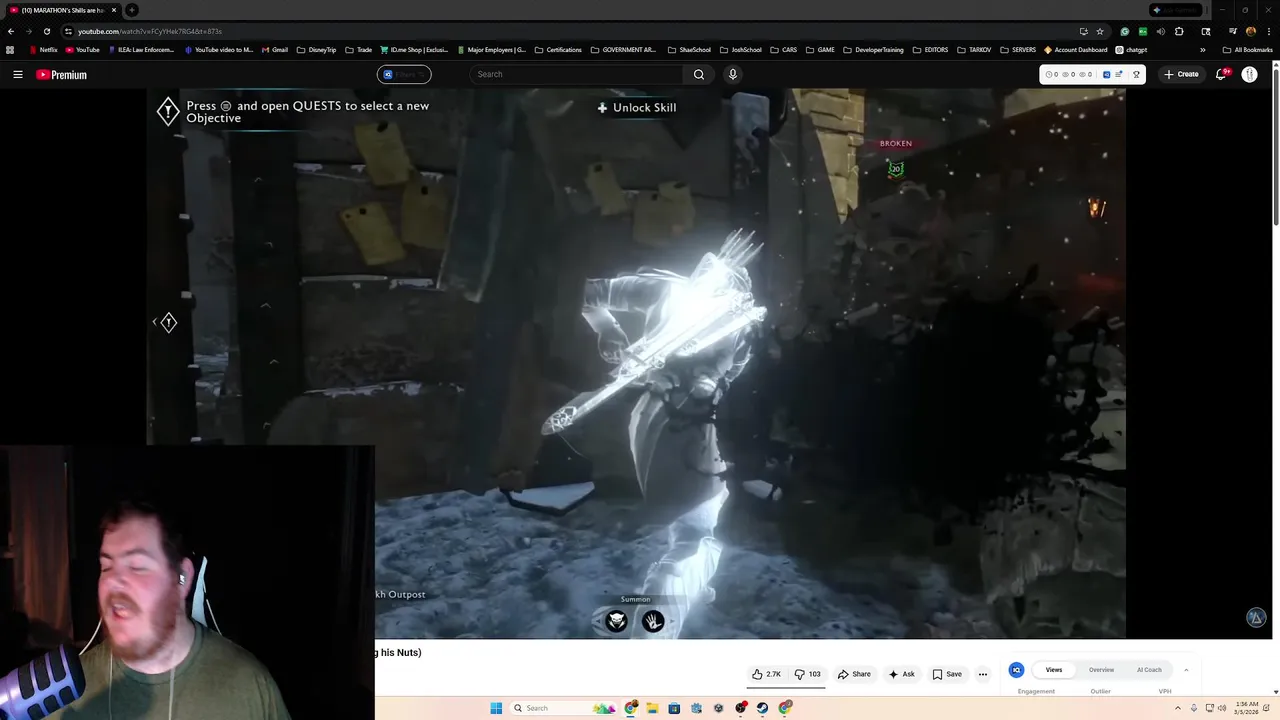Focus the YouTube search field
Viewport: 1280px width, 720px height.
[x=577, y=74]
